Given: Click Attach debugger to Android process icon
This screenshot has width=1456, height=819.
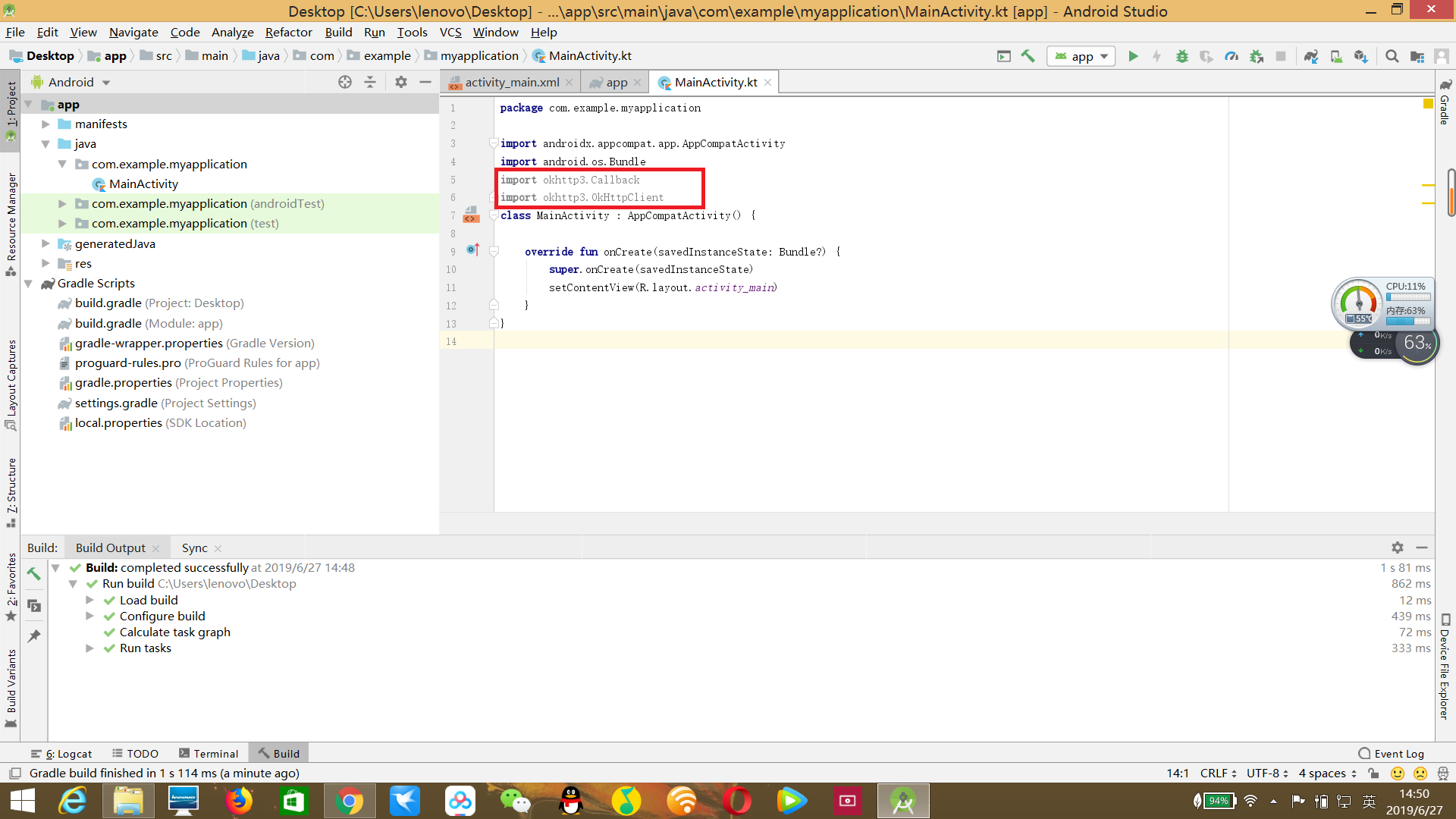Looking at the screenshot, I should click(x=1257, y=56).
